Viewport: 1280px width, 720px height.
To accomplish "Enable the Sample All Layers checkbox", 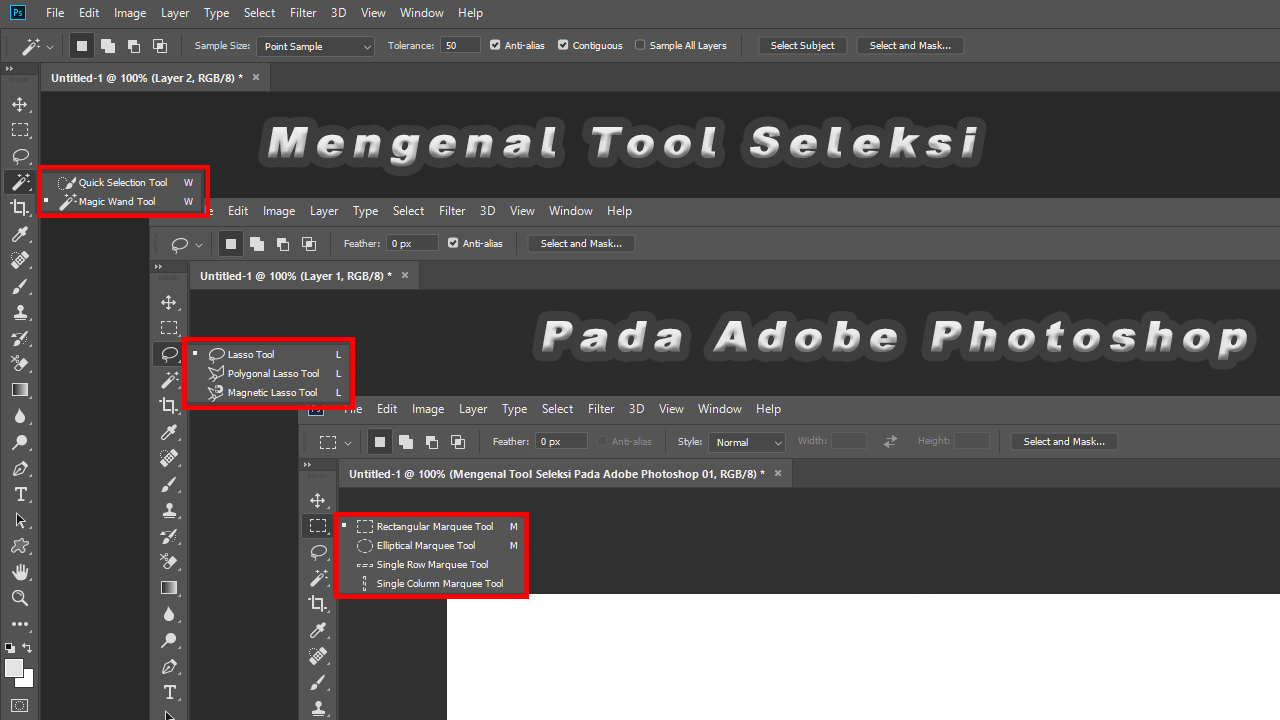I will click(640, 45).
